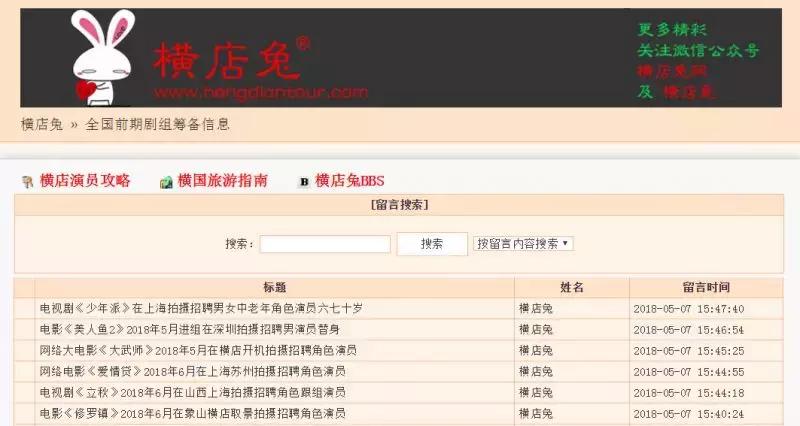Viewport: 800px width, 426px height.
Task: Click 横店兔 name in 大武师 row
Action: (x=536, y=350)
